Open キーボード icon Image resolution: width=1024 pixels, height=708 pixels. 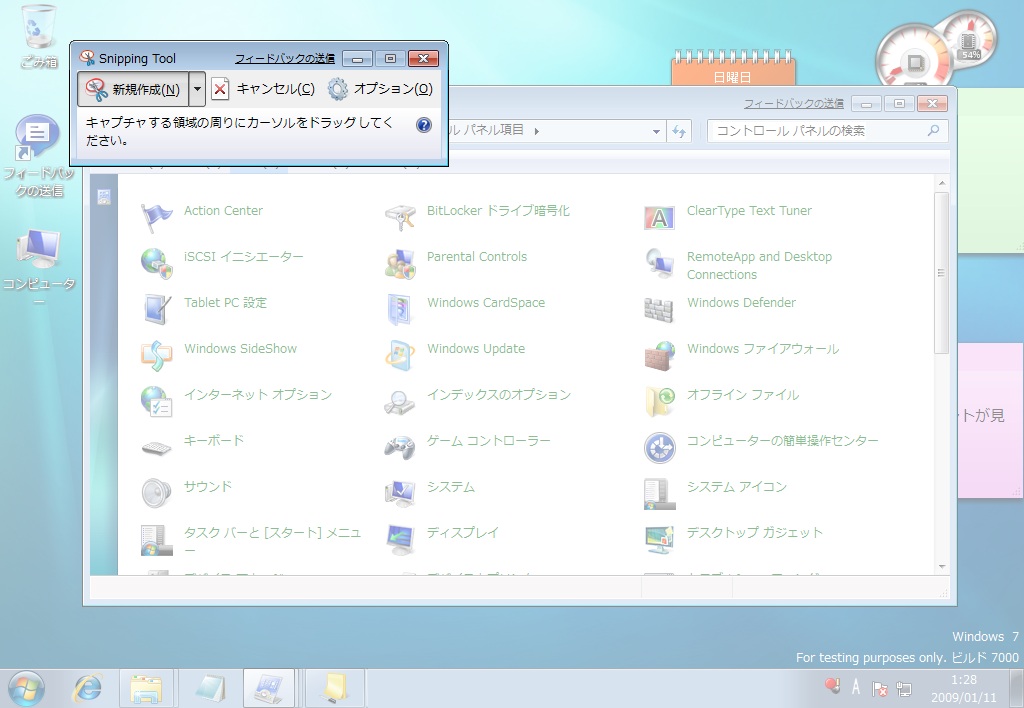[156, 448]
